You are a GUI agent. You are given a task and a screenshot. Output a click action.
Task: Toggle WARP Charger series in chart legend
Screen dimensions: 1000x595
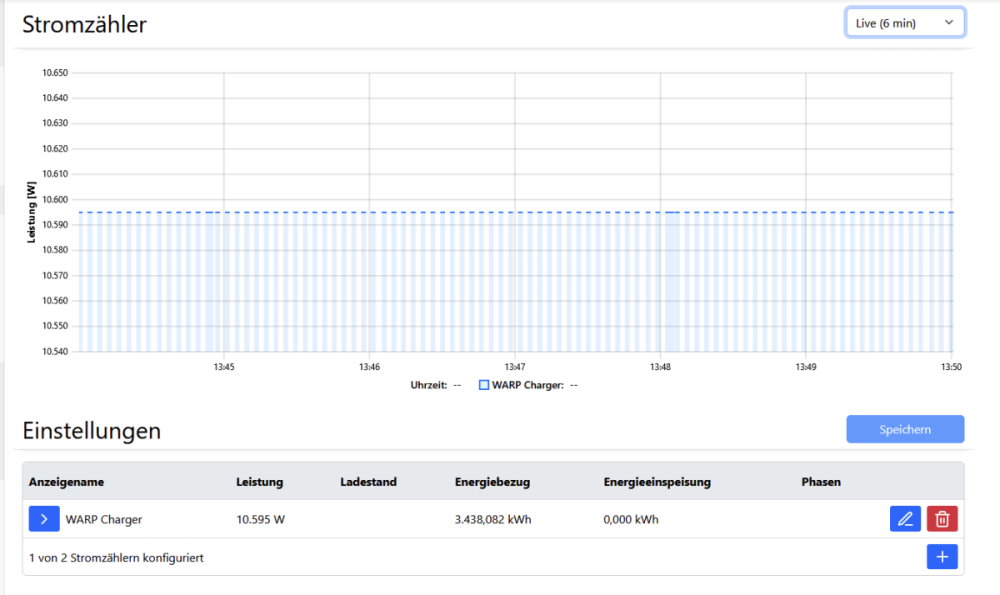click(484, 385)
